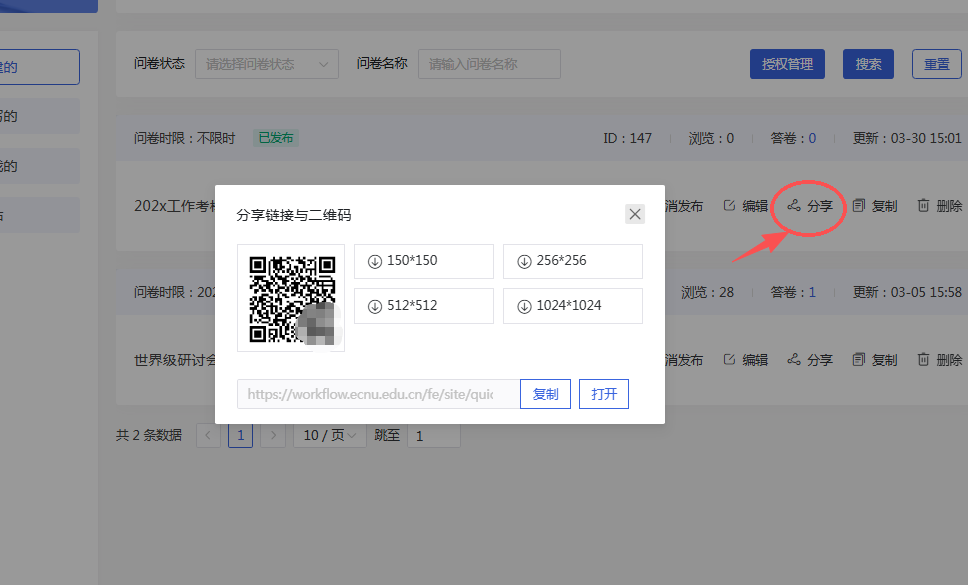Screen dimensions: 968x585
Task: Click answer count 1 in second questionnaire
Action: (812, 292)
